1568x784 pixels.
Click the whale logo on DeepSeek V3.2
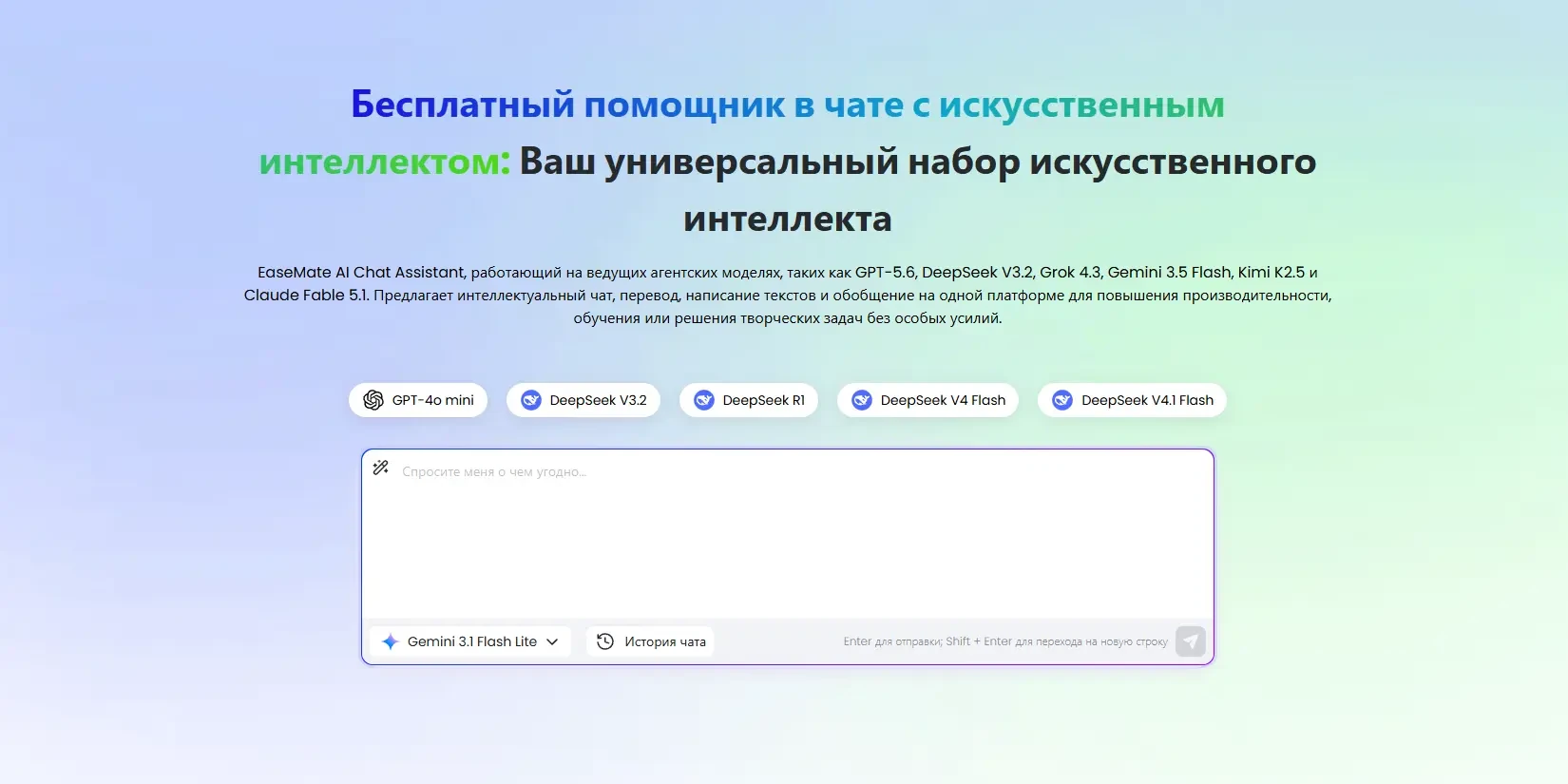(x=531, y=400)
